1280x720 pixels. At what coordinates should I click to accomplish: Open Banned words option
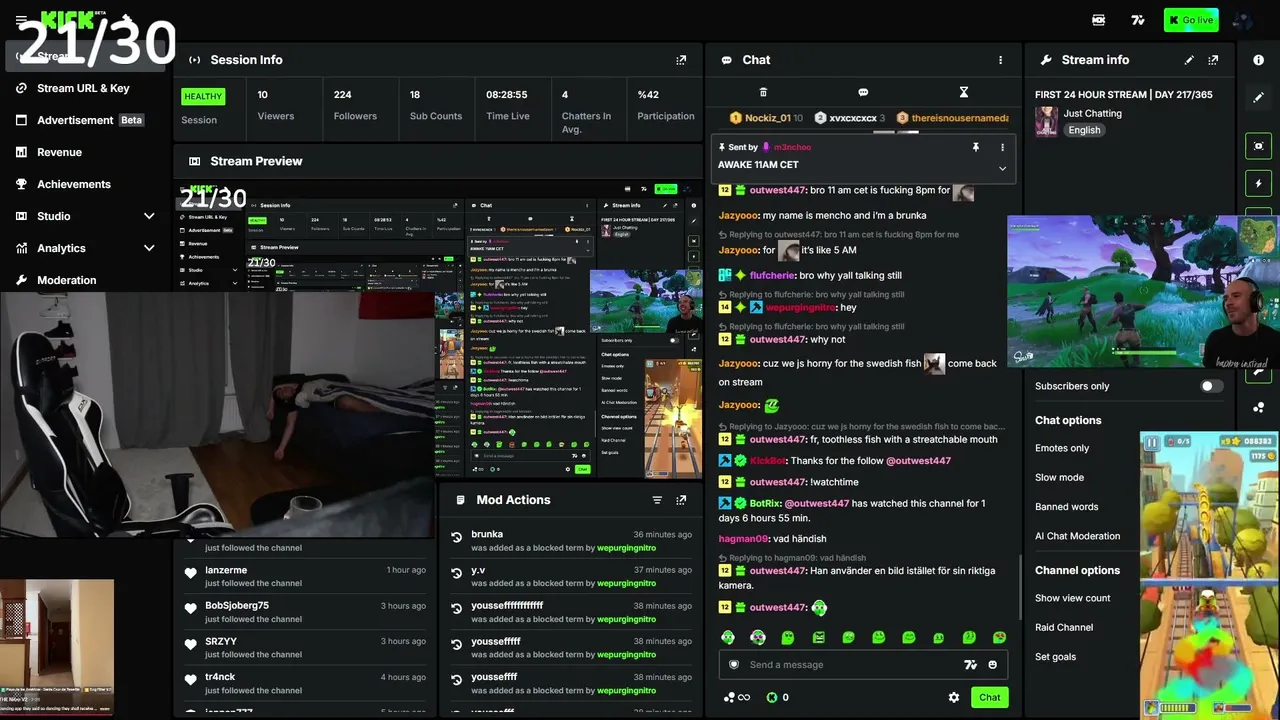click(x=1066, y=507)
